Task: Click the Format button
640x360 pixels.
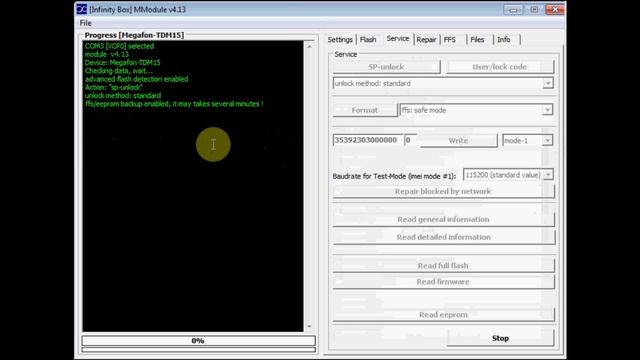Action: click(364, 110)
